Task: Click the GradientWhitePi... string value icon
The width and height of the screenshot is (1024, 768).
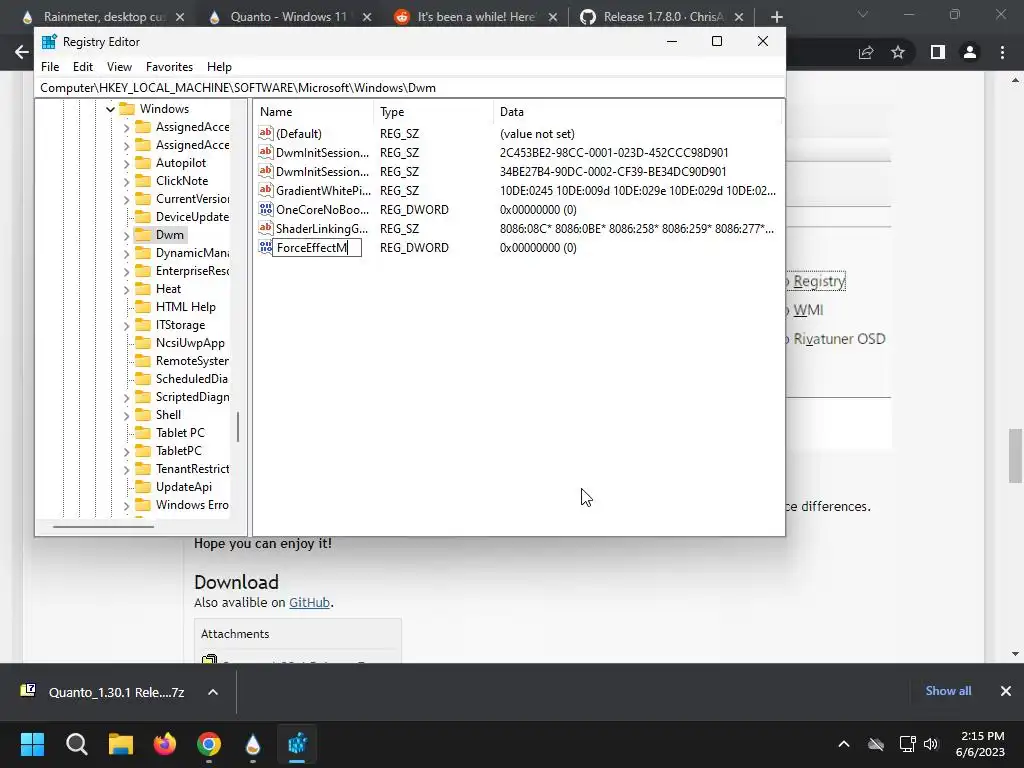Action: pyautogui.click(x=265, y=190)
